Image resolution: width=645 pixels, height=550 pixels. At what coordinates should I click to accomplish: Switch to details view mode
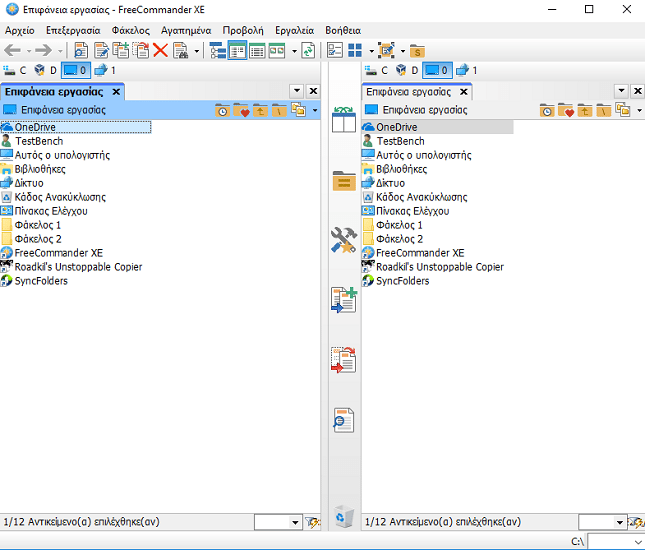coord(257,51)
